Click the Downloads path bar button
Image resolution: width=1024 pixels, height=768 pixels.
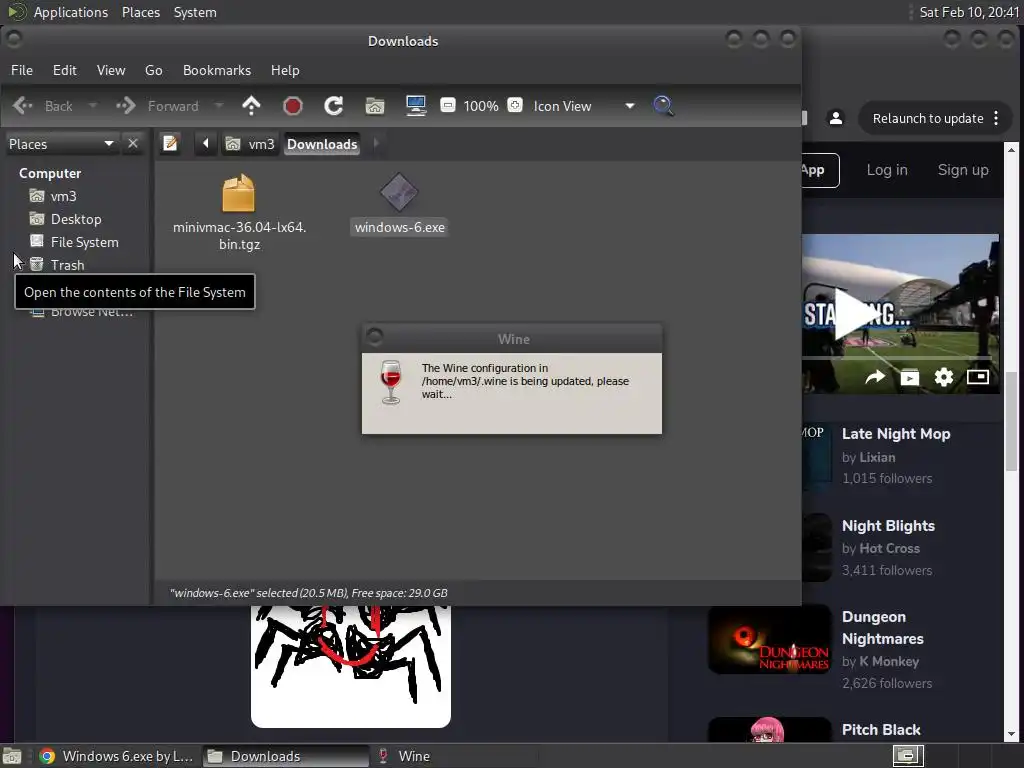322,144
